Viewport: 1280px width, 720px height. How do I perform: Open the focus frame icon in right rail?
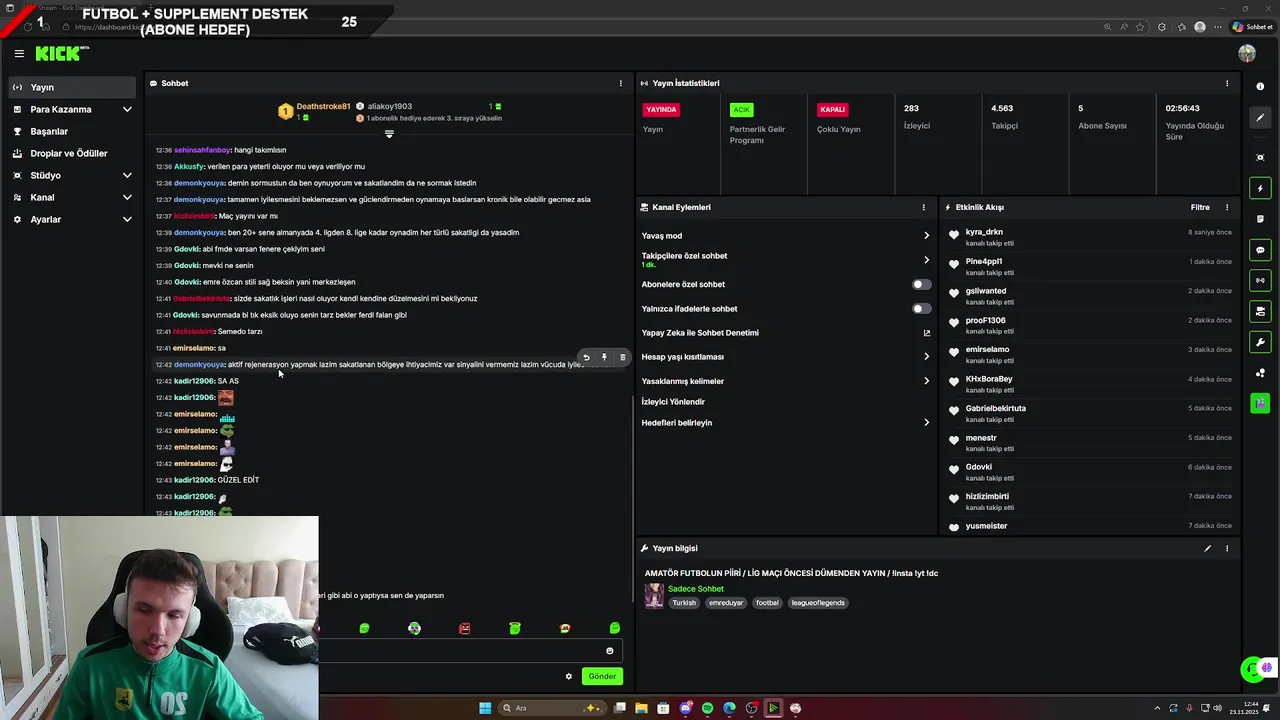(x=1260, y=157)
